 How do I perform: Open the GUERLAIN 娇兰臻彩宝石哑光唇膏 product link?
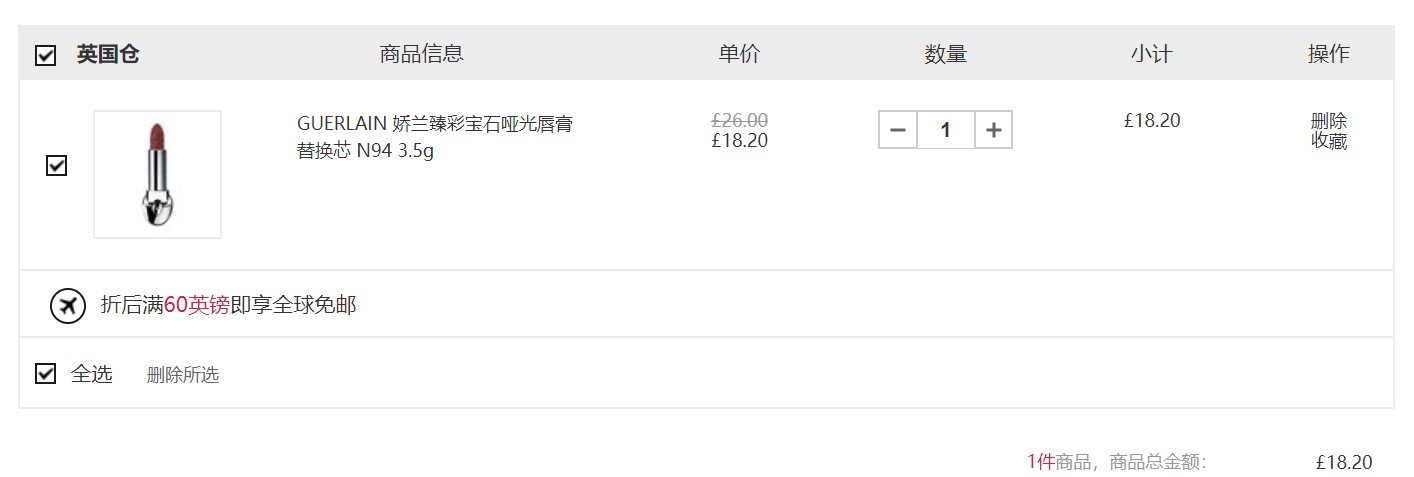coord(435,138)
